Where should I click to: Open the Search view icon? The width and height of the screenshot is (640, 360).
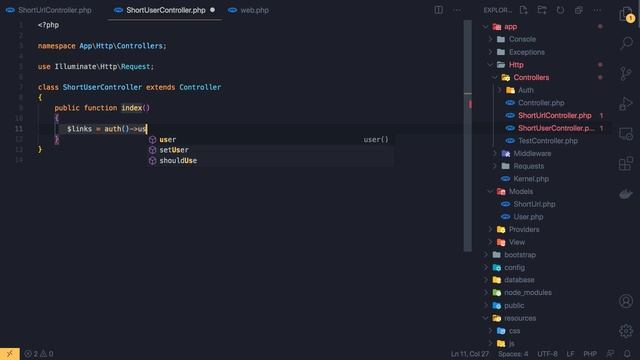(626, 43)
